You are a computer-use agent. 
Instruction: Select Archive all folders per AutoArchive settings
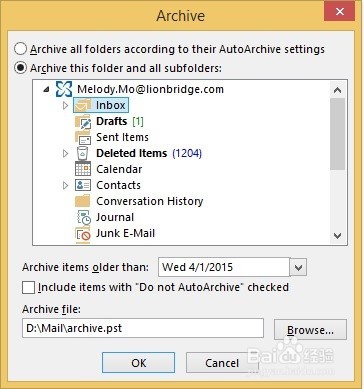coord(20,49)
